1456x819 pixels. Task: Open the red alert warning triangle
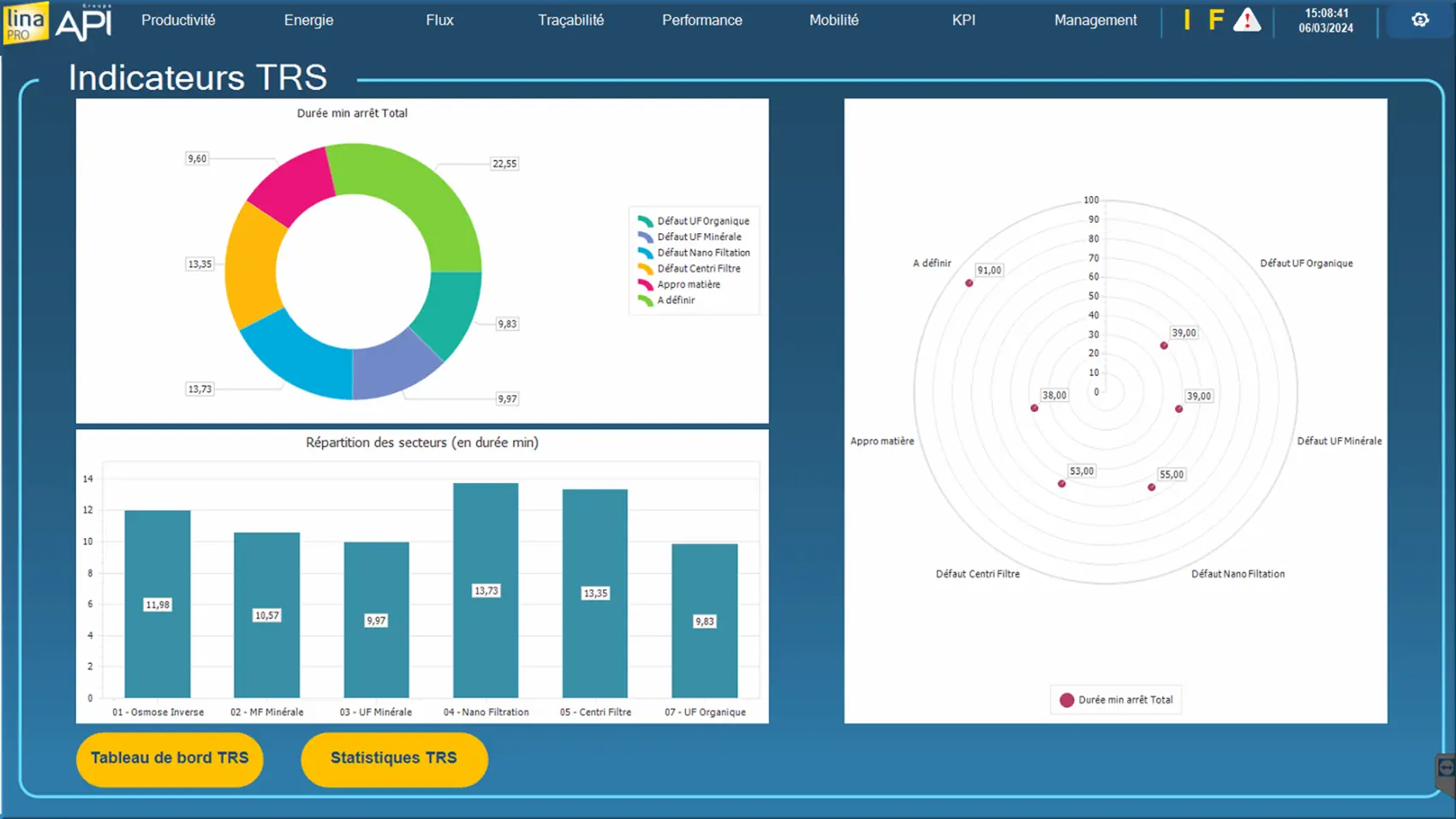coord(1247,21)
